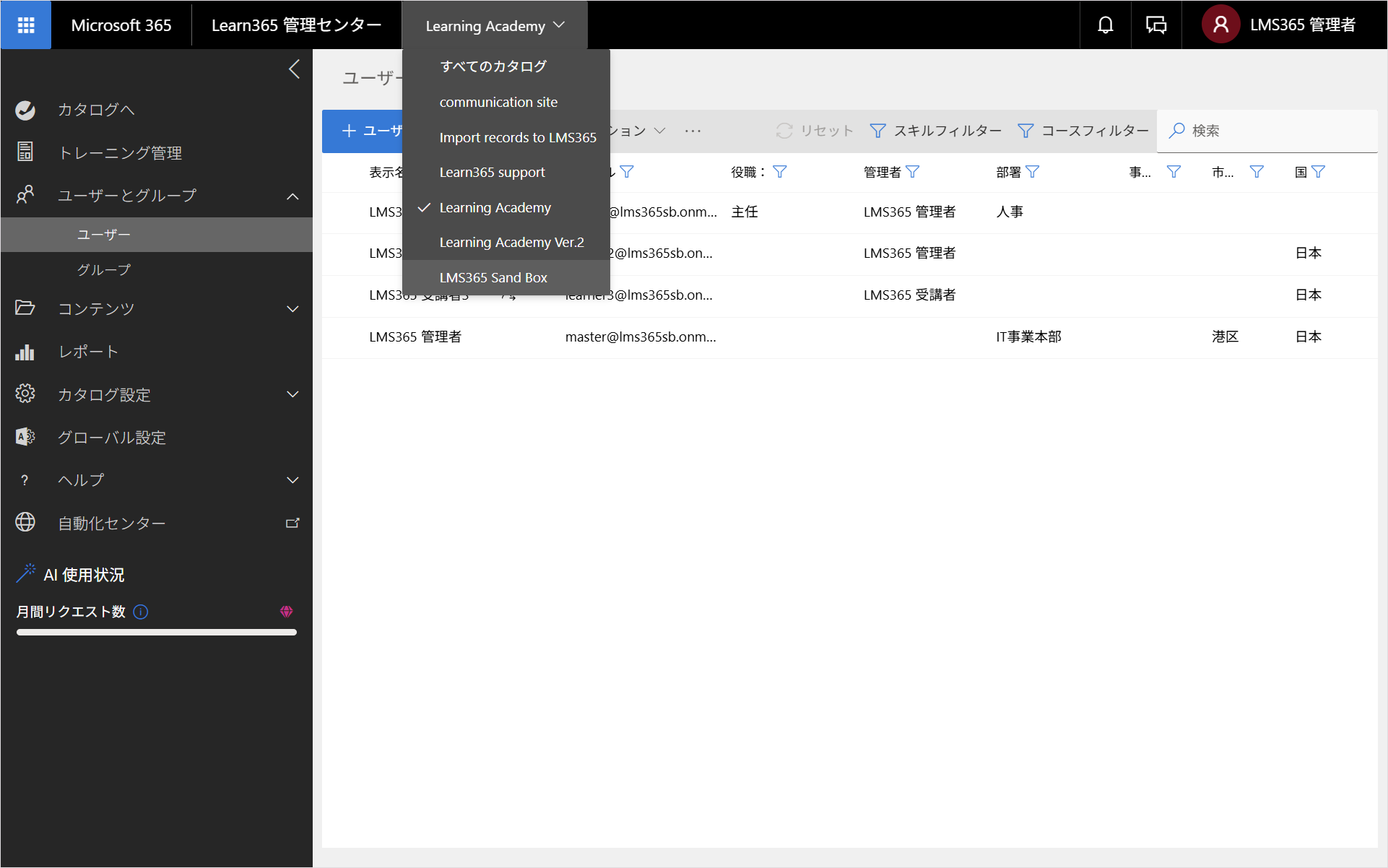Select Import records to LMS365 catalog
The width and height of the screenshot is (1388, 868).
506,137
